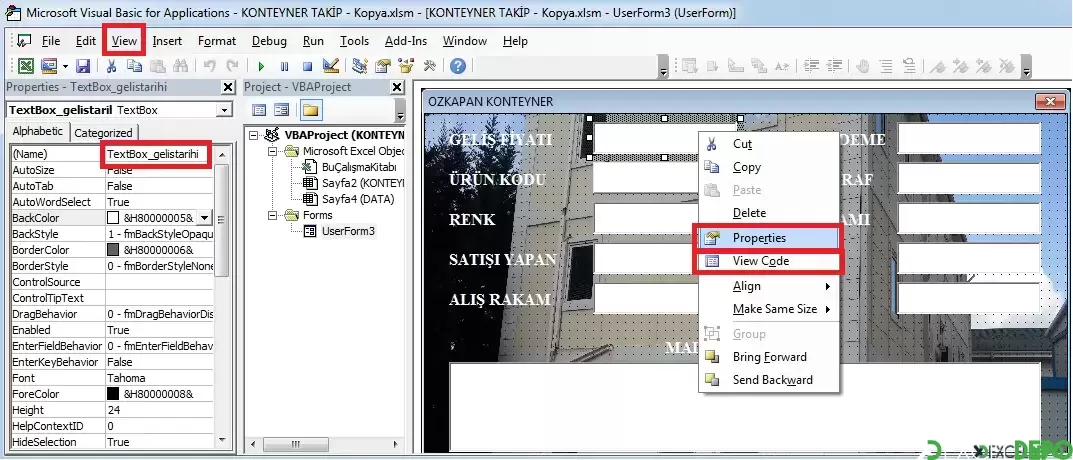Click the ForeColor black color swatch
Screen dimensions: 1073x460
tap(114, 394)
